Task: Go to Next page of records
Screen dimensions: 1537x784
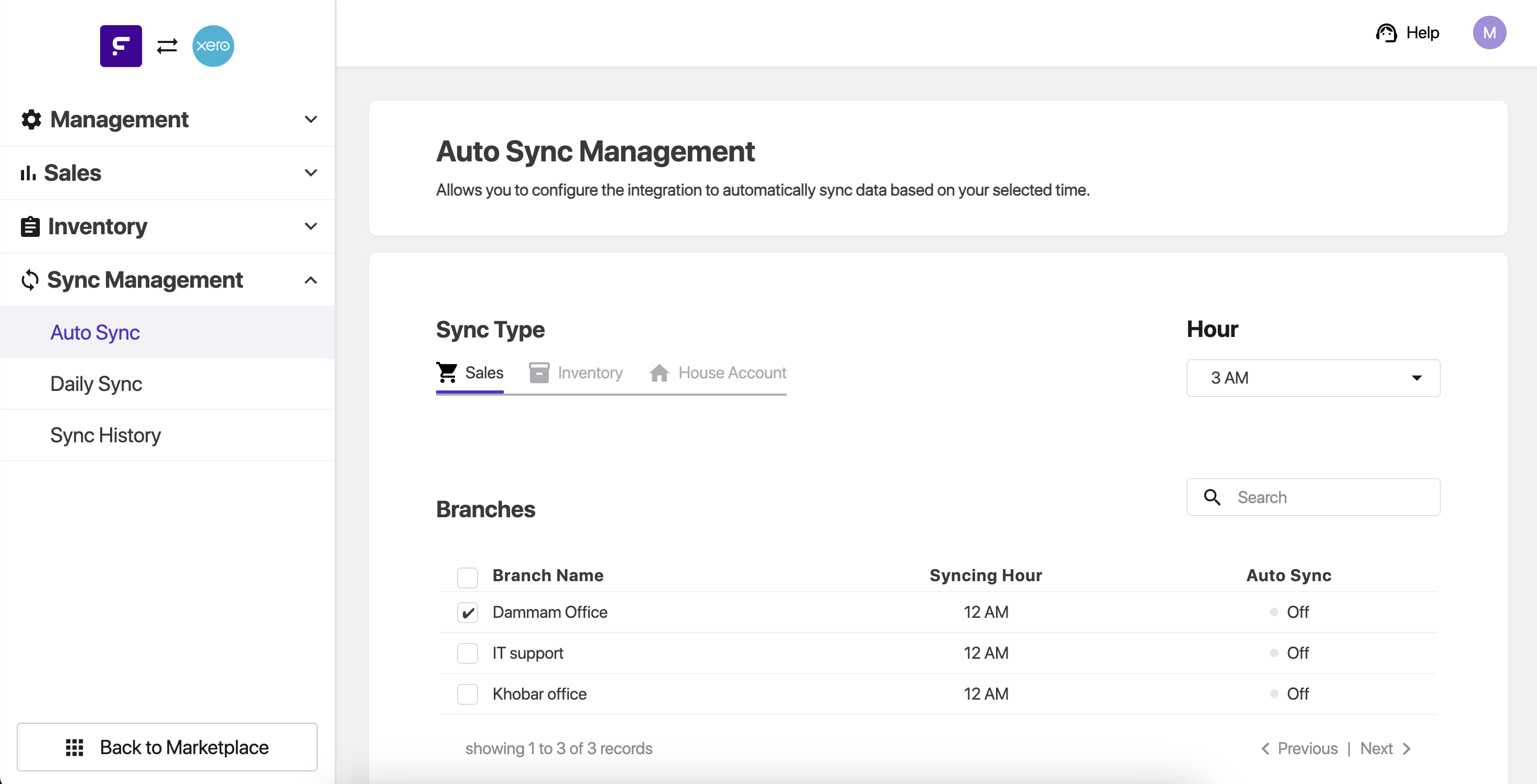Action: tap(1384, 748)
